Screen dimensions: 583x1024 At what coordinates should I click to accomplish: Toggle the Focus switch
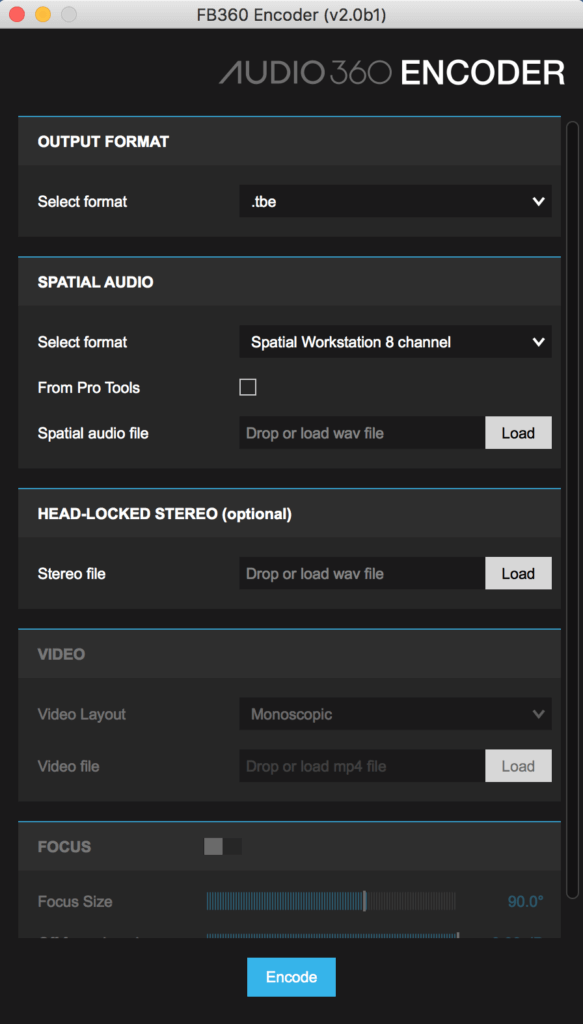click(x=223, y=846)
